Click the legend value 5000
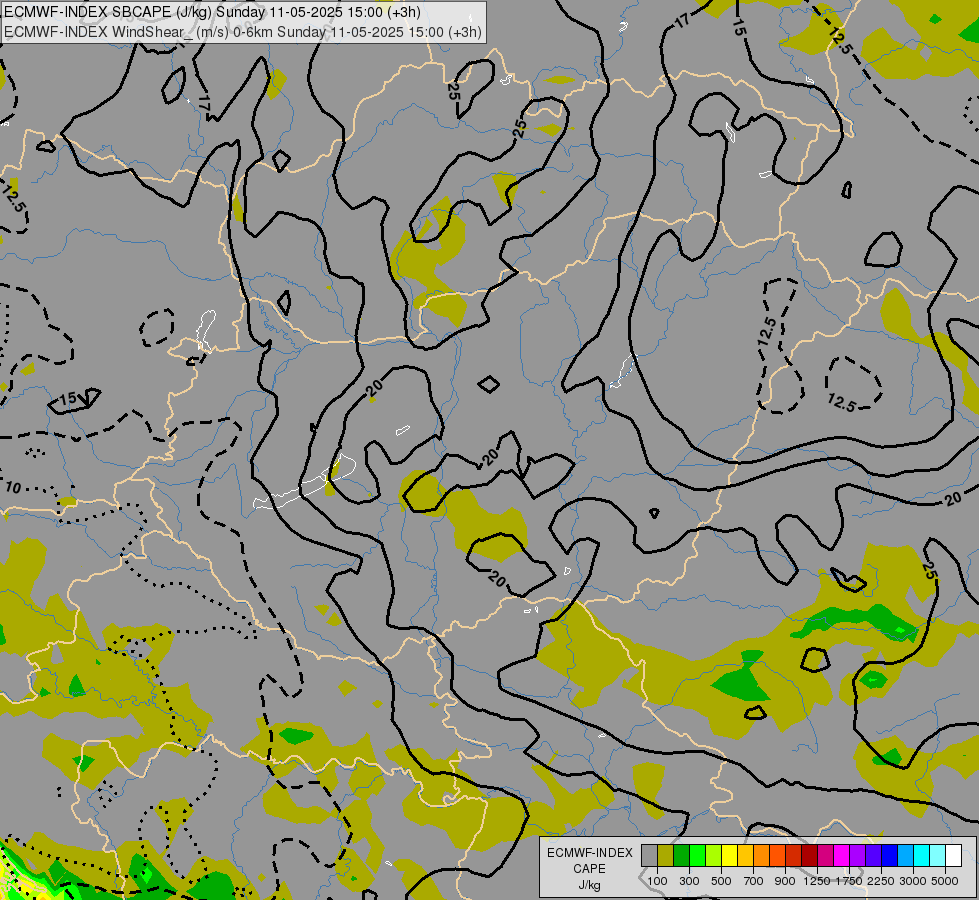Viewport: 979px width, 900px height. tap(945, 881)
